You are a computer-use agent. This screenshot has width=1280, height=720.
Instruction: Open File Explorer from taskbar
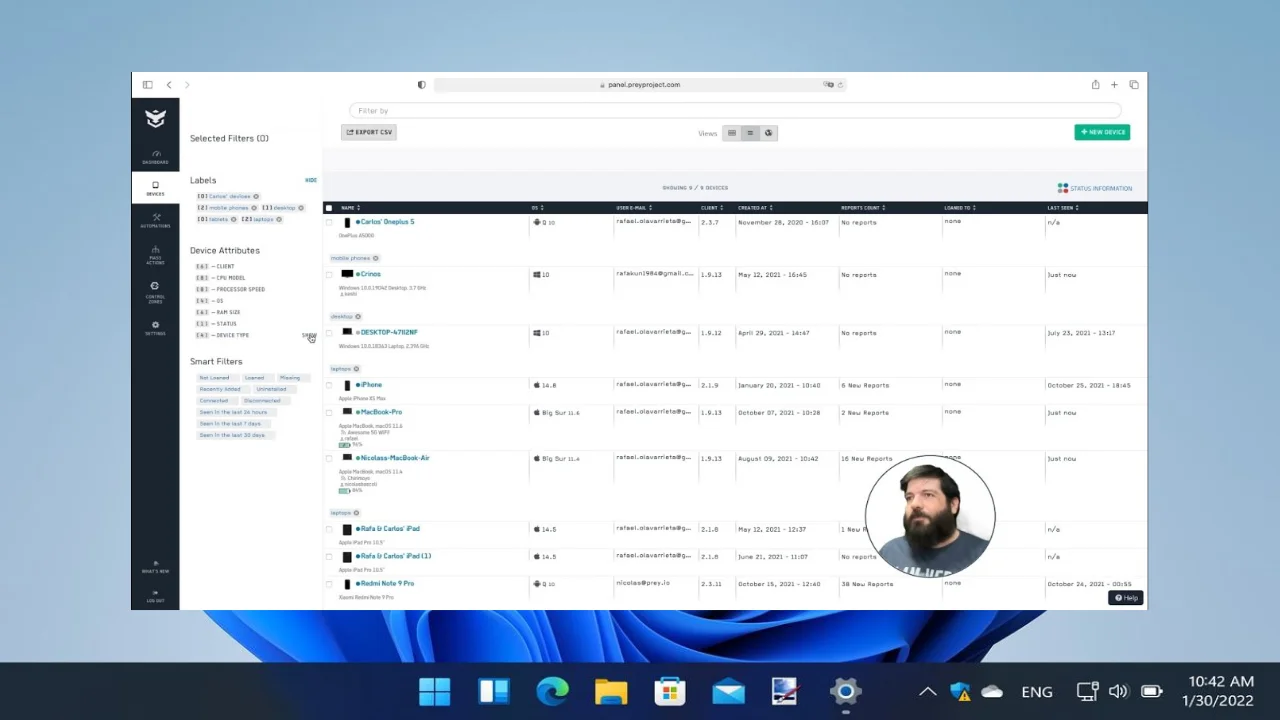(x=611, y=691)
